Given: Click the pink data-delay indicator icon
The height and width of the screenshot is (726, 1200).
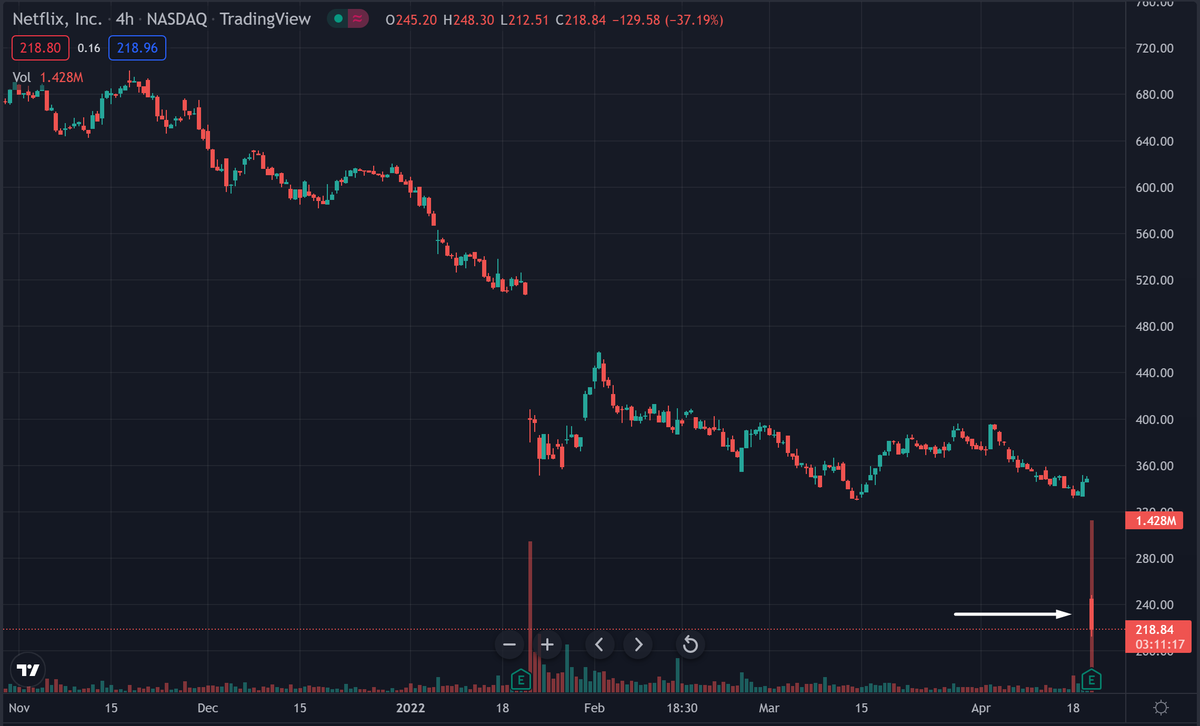Looking at the screenshot, I should pos(356,20).
